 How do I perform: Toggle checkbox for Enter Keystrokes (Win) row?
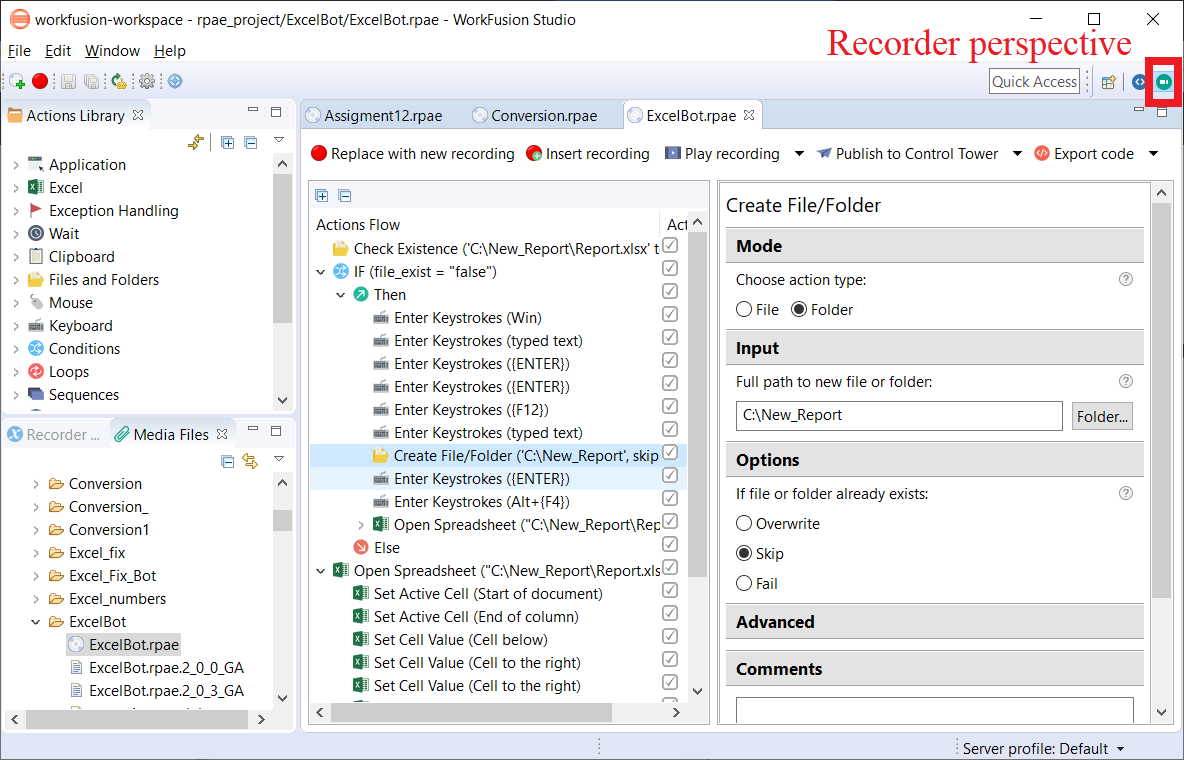[x=670, y=314]
